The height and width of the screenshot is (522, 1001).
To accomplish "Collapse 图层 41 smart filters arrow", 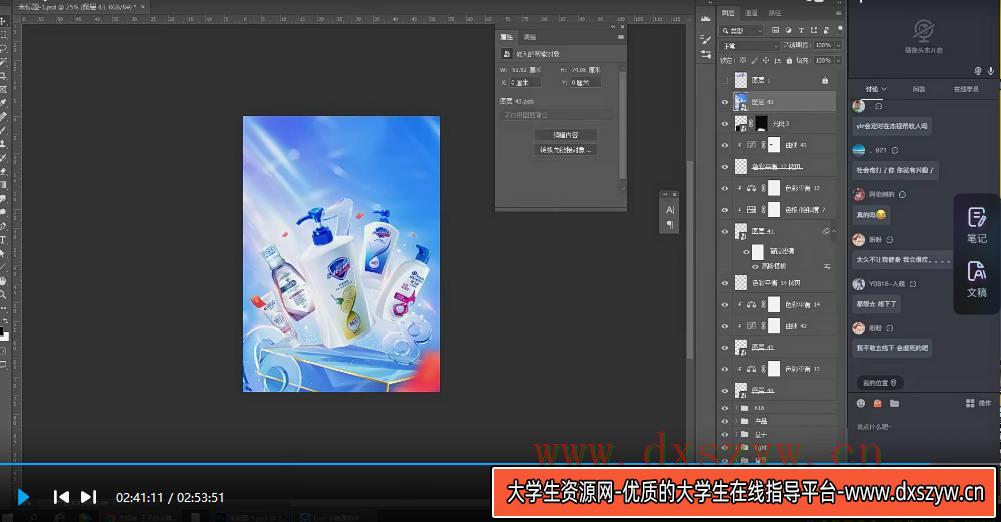I will [834, 231].
